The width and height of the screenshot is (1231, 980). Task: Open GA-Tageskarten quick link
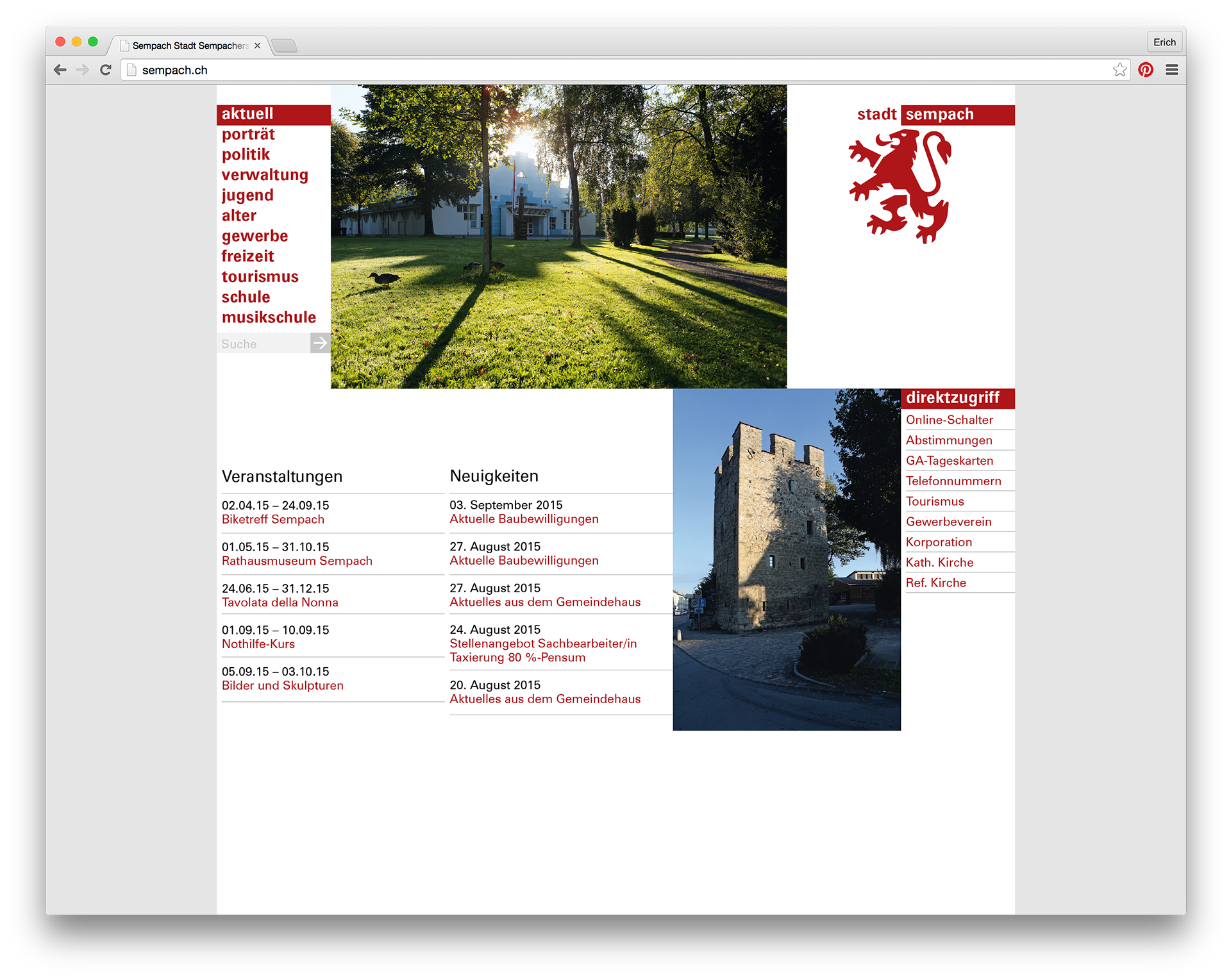coord(949,461)
